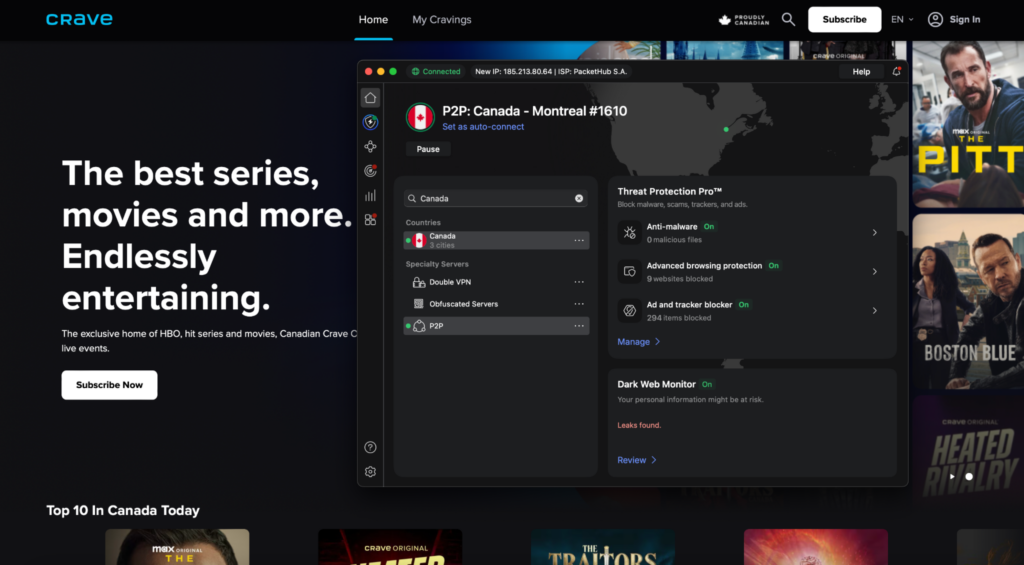Open the EN language dropdown
Image resolution: width=1024 pixels, height=565 pixels.
pos(903,20)
